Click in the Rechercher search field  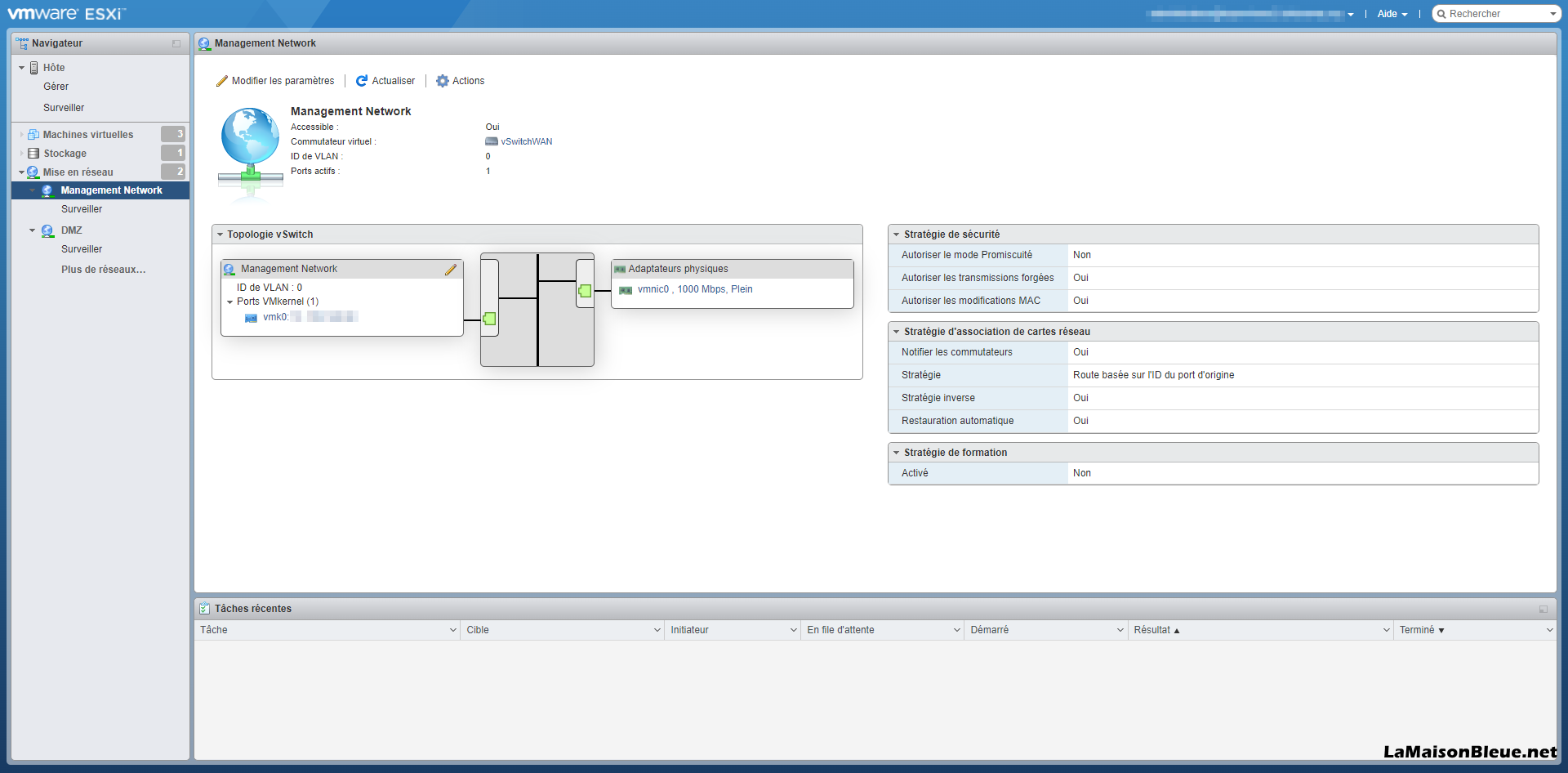coord(1497,14)
